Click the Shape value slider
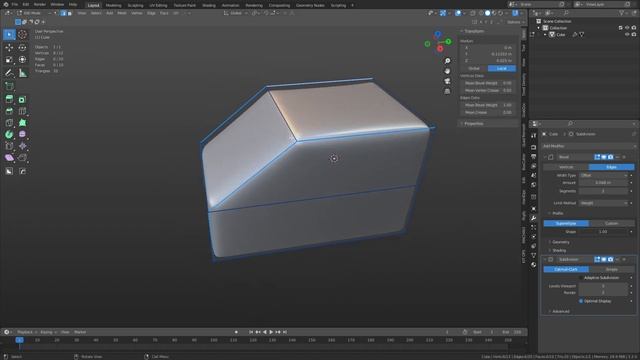This screenshot has height=360, width=640. [603, 231]
